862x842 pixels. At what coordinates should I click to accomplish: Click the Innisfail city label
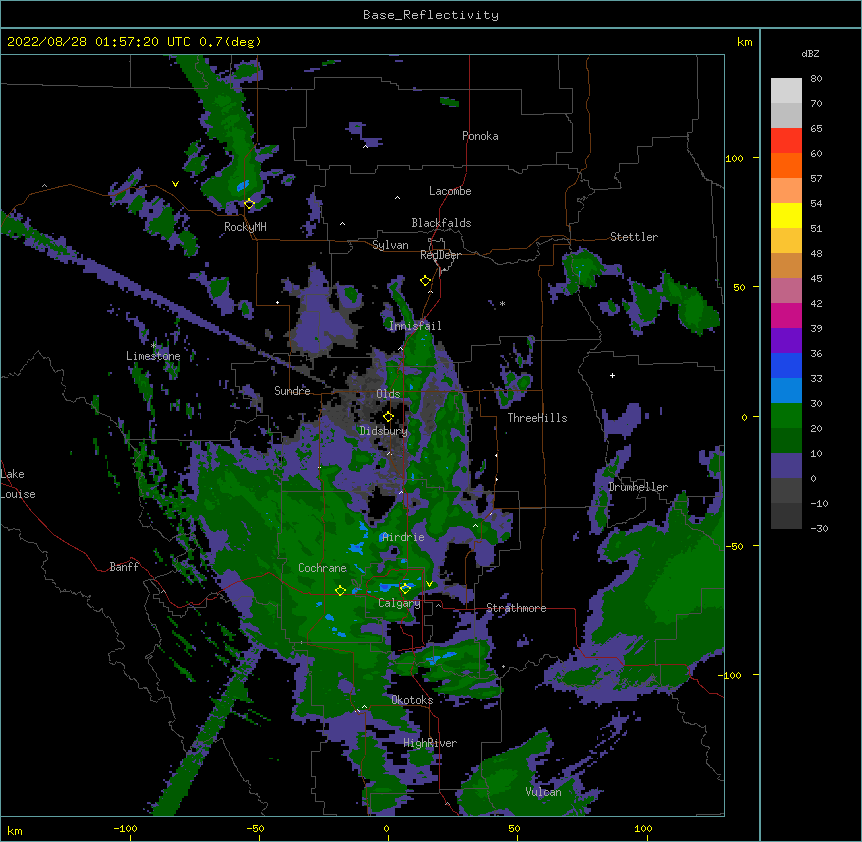point(415,326)
